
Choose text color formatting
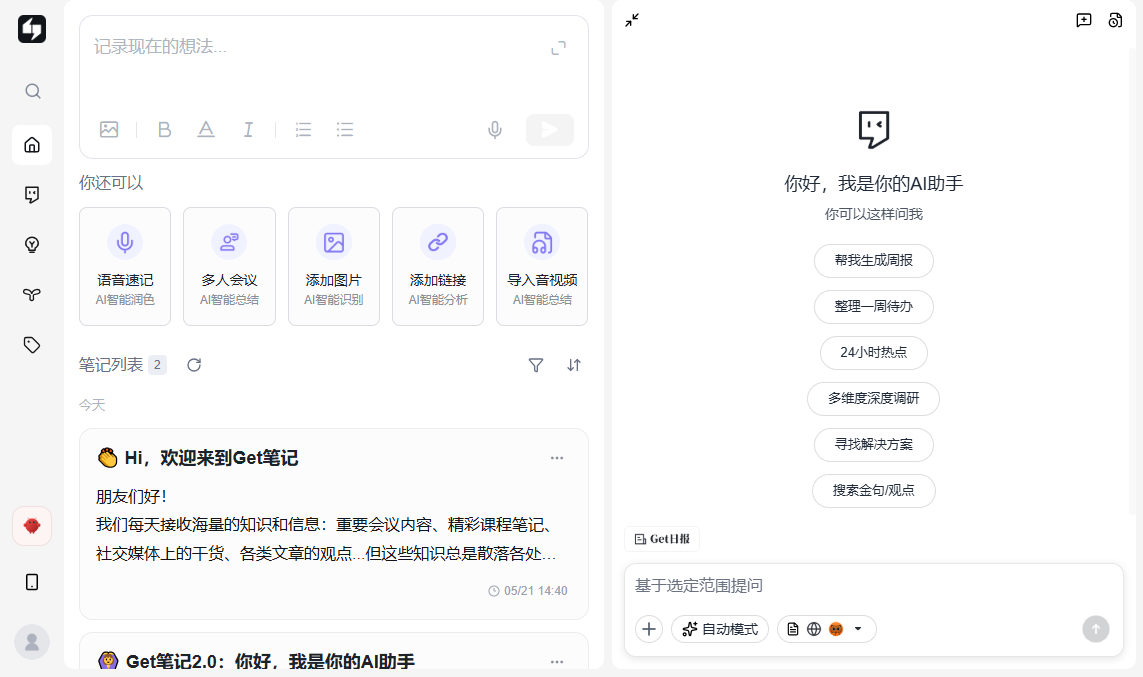pyautogui.click(x=206, y=130)
